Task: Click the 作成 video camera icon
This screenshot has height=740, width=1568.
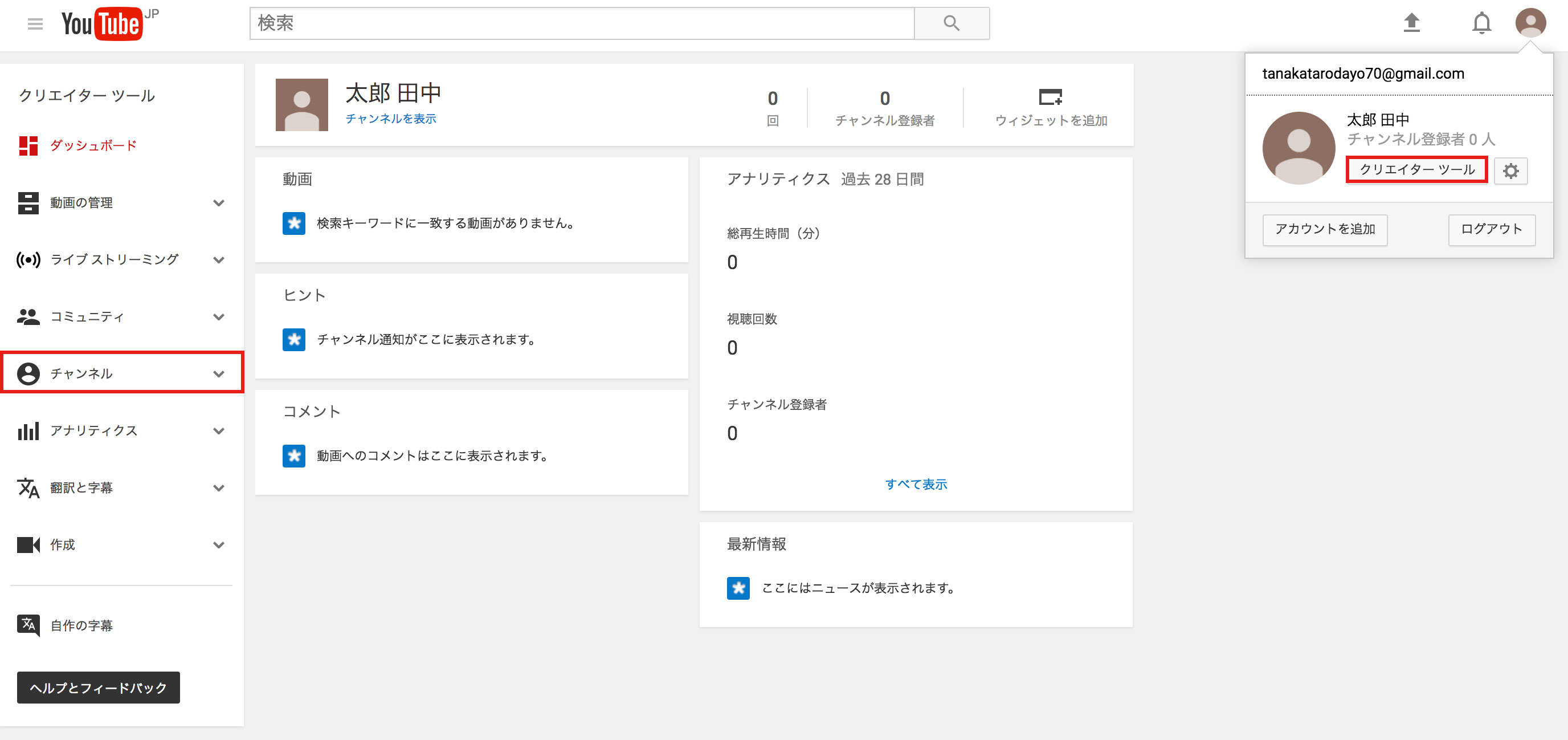Action: [28, 545]
